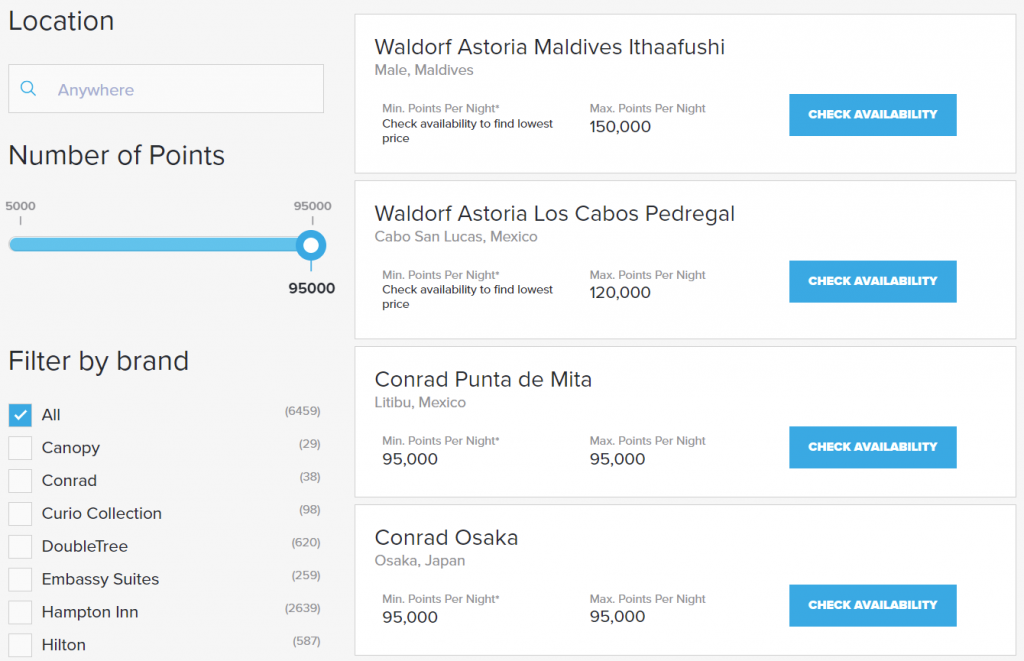Check the Conrad brand checkbox

tap(19, 480)
